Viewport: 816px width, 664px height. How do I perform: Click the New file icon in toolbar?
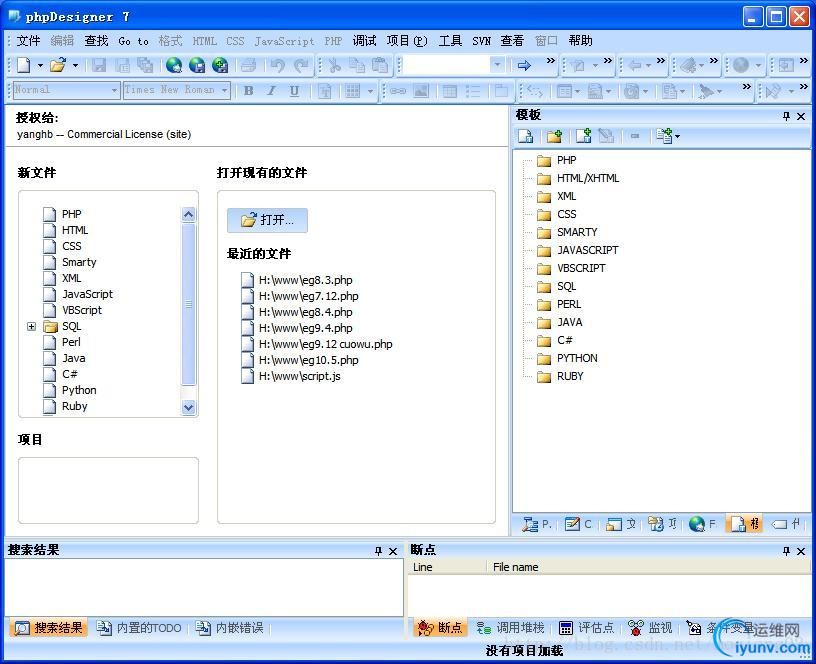[23, 65]
